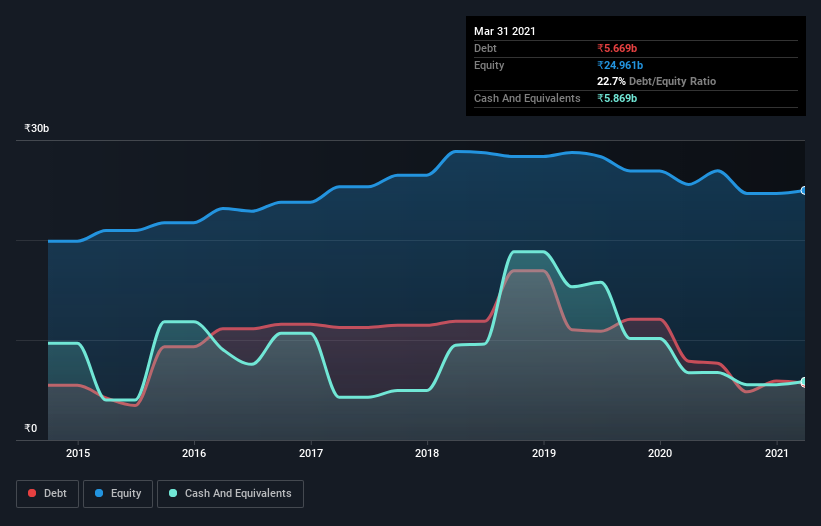Click the equity line end marker
Viewport: 821px width, 526px height.
pos(804,191)
